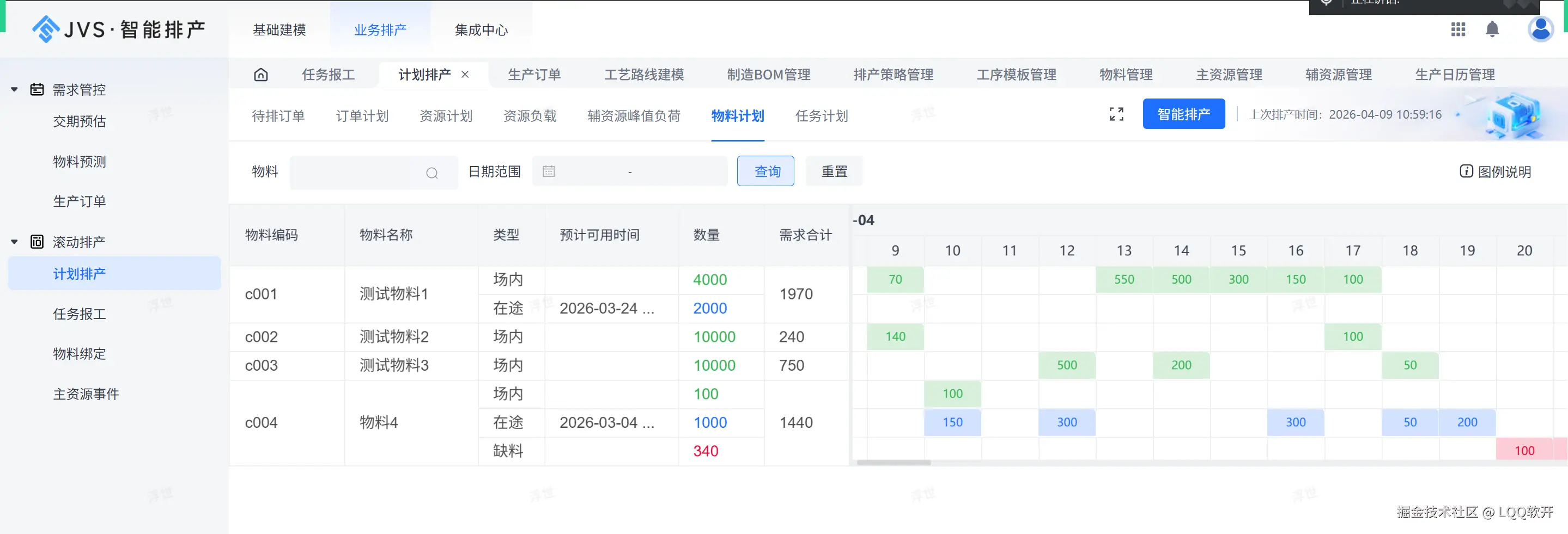Open 排产策略管理 page tab
1568x534 pixels.
[x=894, y=74]
